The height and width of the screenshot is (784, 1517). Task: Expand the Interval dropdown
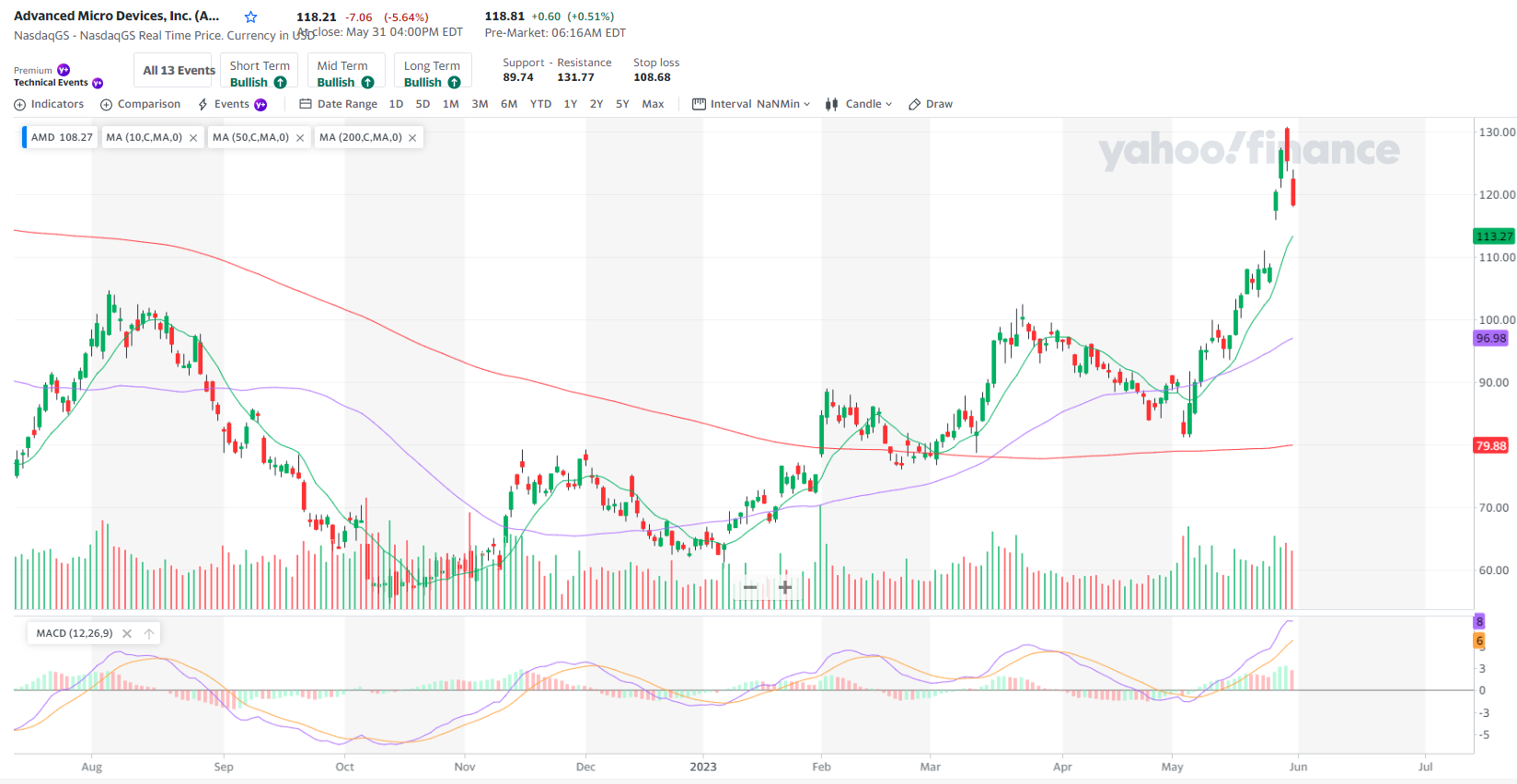751,104
